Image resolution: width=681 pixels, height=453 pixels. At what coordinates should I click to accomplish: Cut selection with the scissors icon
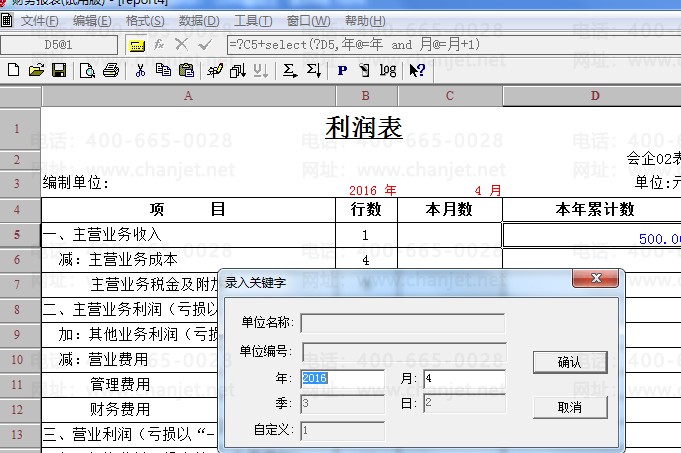coord(140,70)
